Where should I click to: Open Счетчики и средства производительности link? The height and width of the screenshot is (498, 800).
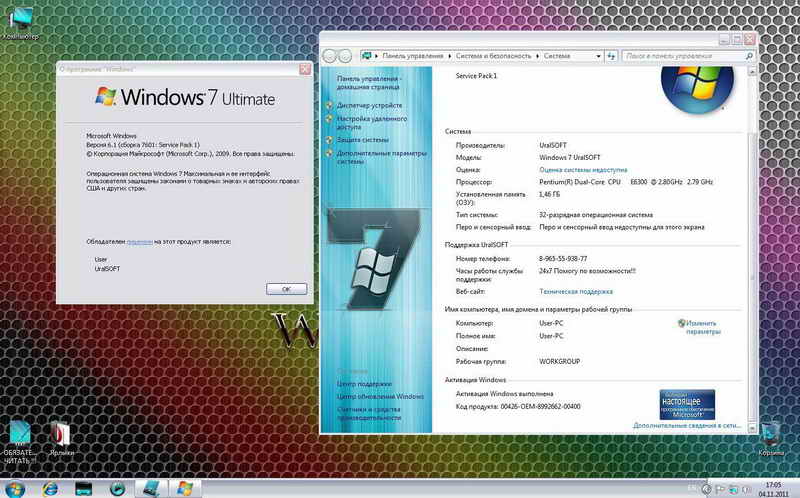[x=368, y=413]
